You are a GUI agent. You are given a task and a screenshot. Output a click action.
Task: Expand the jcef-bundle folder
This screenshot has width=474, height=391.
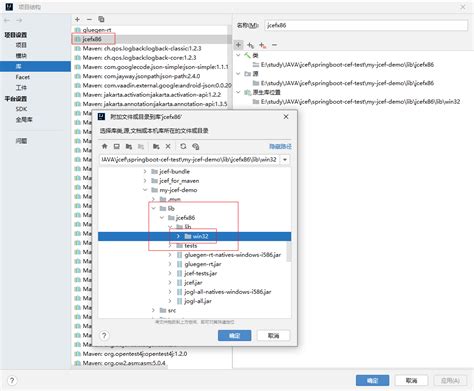pos(145,171)
